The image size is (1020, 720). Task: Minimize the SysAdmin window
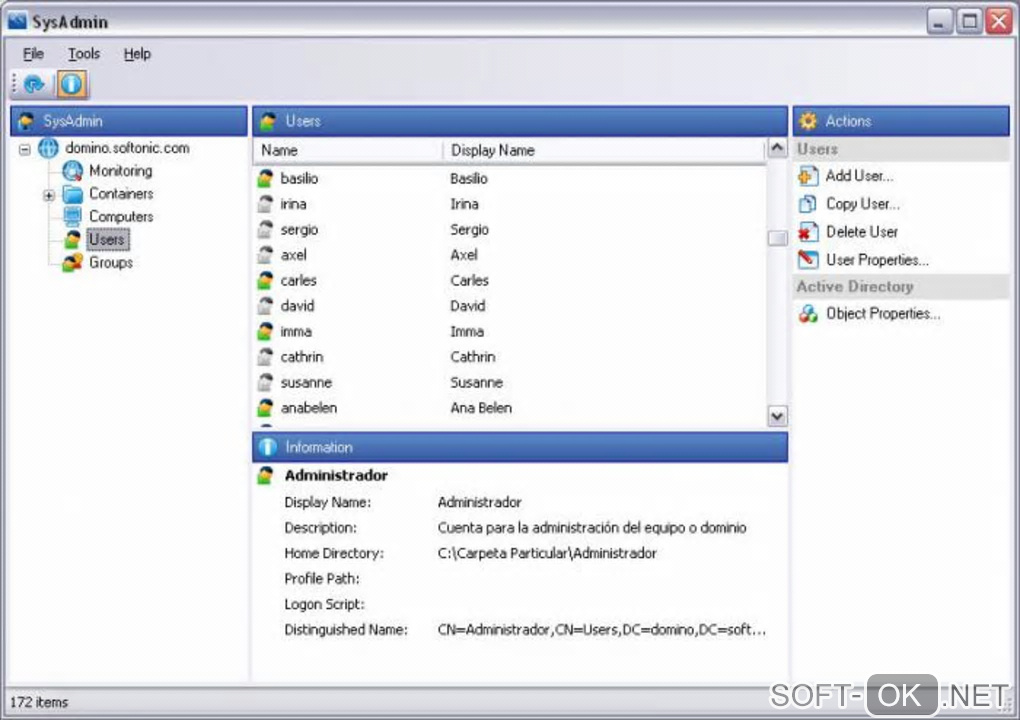coord(939,21)
